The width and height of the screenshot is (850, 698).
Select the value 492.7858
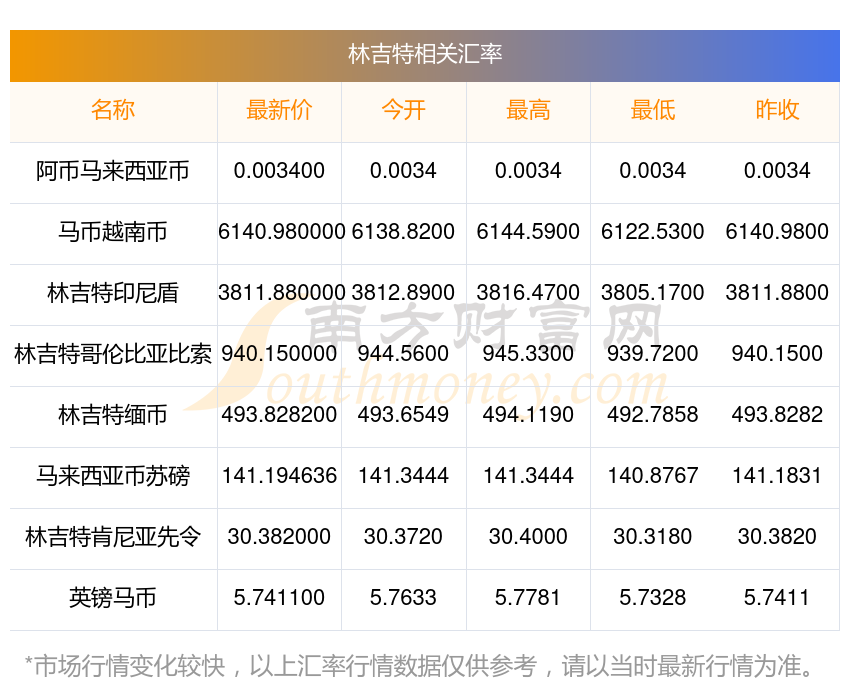(x=653, y=415)
